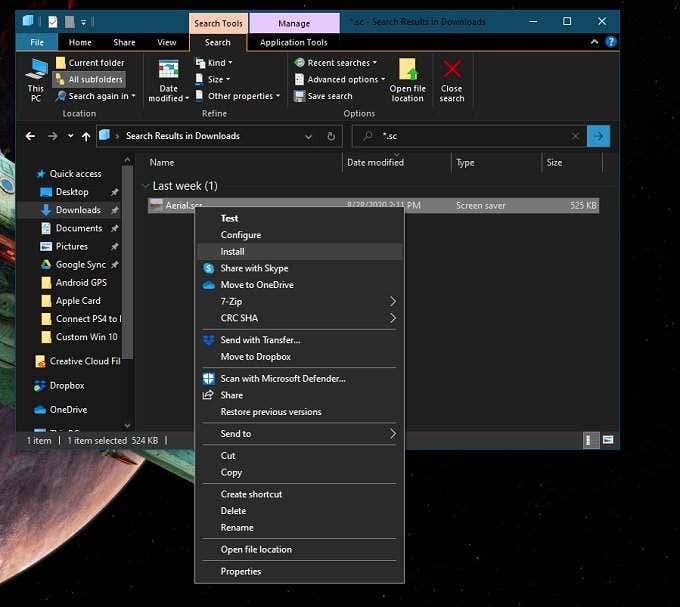680x607 pixels.
Task: Open Pictures in navigation pane
Action: click(x=72, y=247)
